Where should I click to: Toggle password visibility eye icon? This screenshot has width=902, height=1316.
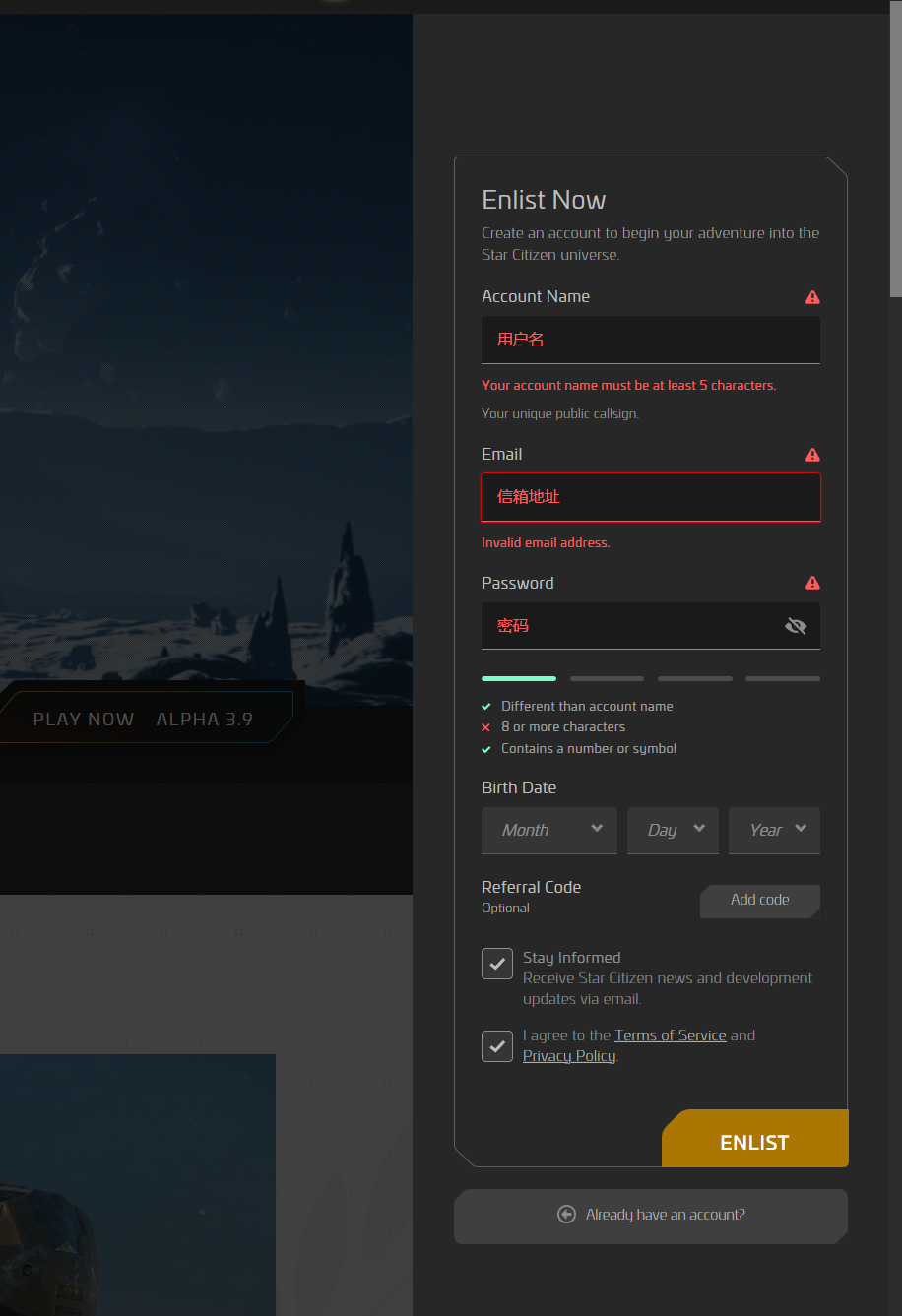tap(796, 626)
